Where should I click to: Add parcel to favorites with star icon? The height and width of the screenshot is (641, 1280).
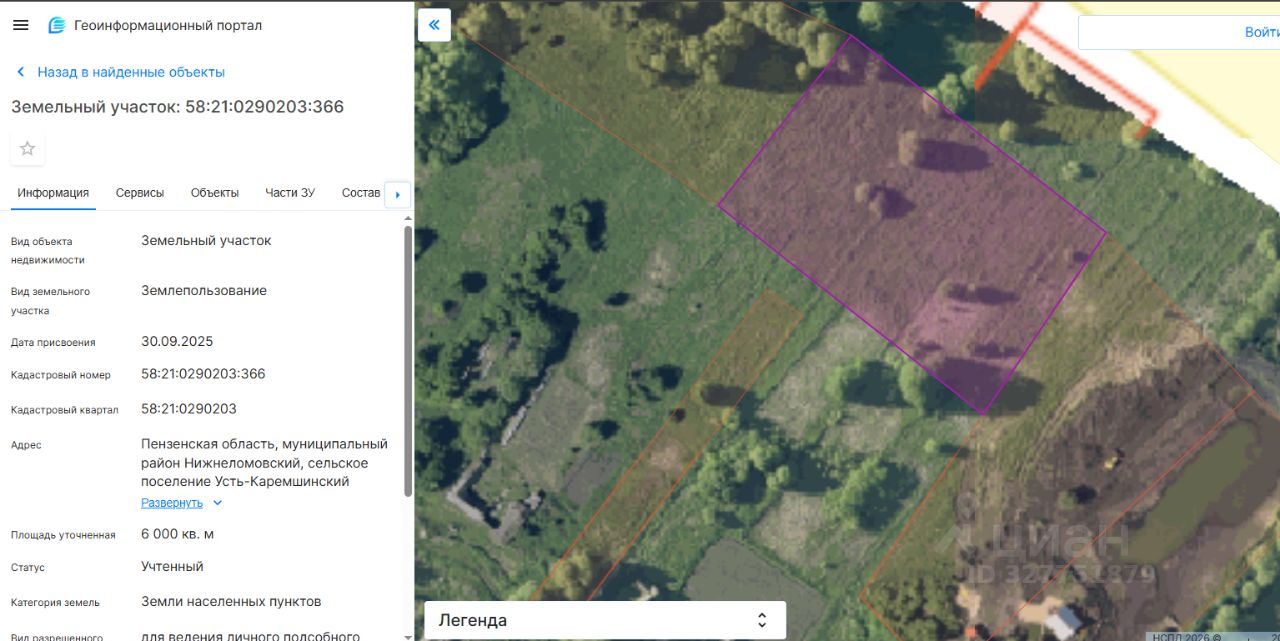click(x=28, y=149)
